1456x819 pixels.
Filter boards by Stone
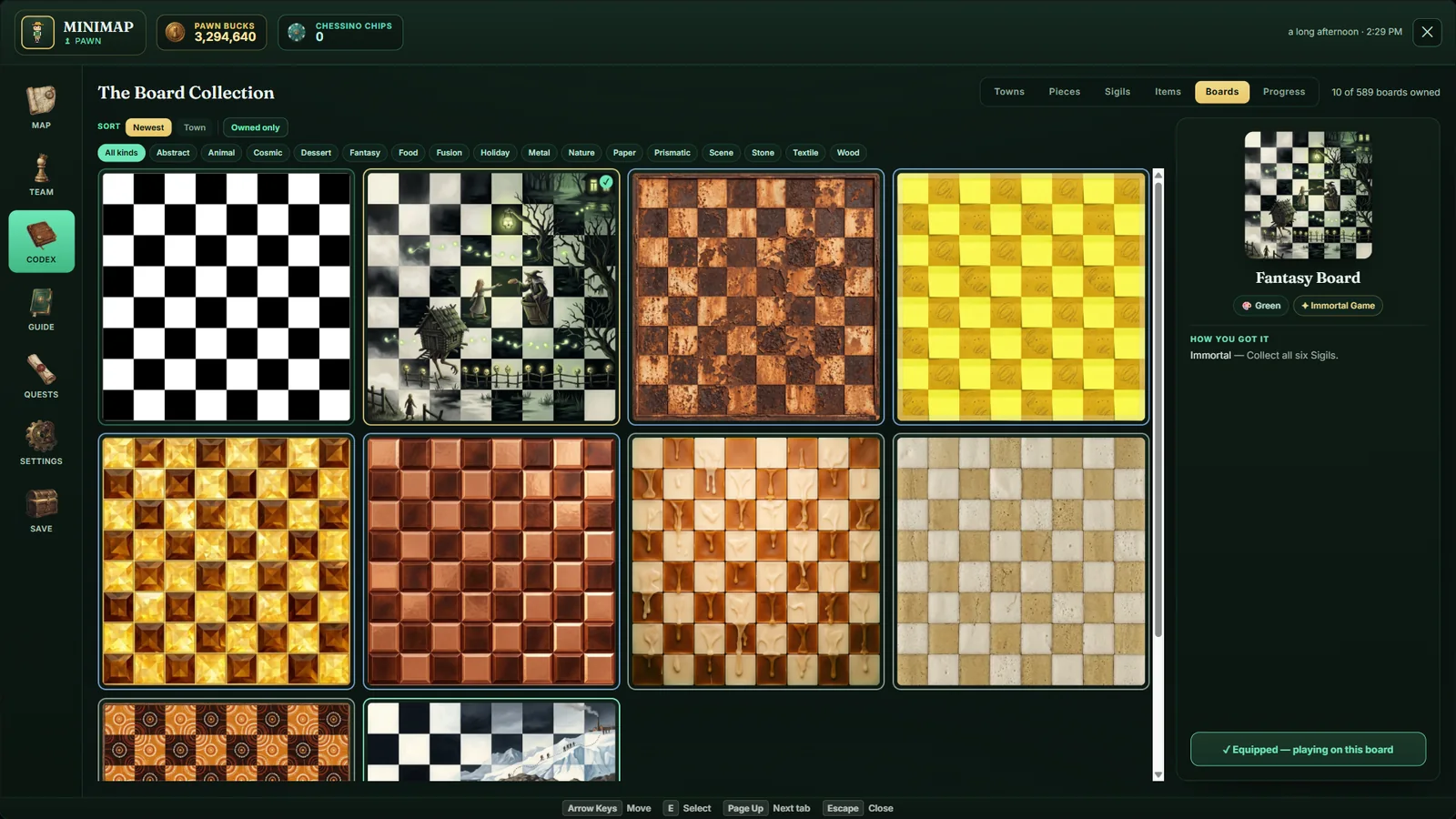coord(763,153)
